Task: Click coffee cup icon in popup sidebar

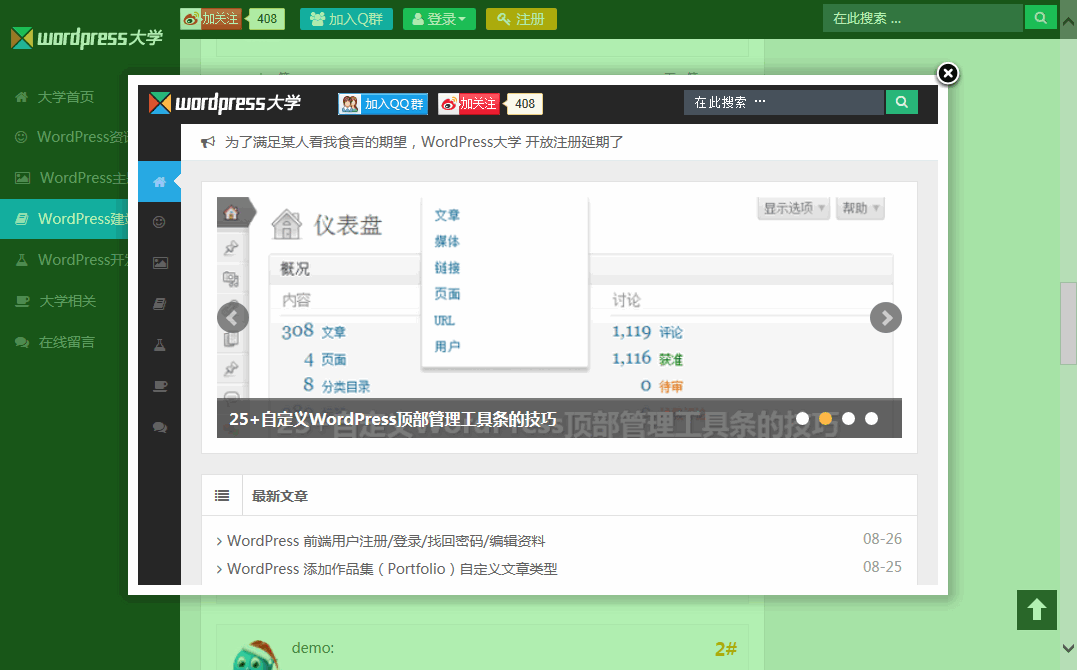Action: click(x=160, y=386)
